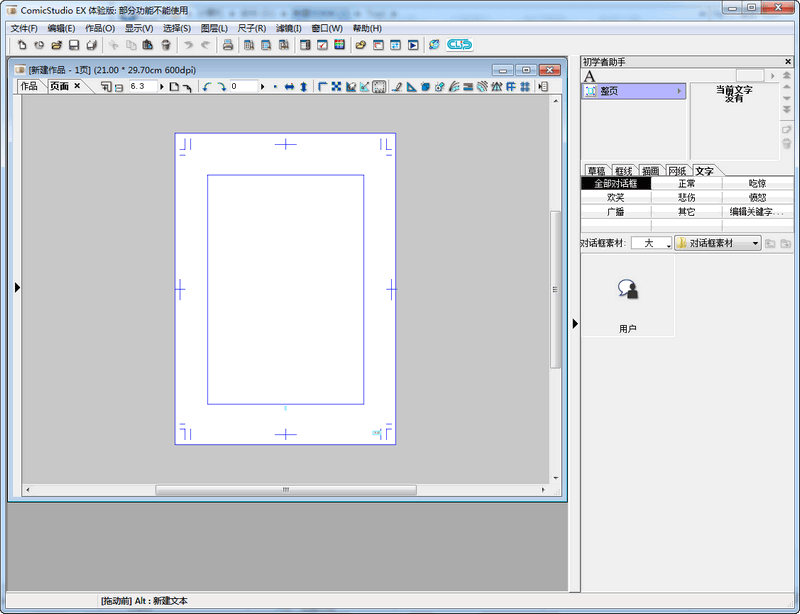Open the 网纸 tab in the beginner assistant
Screen dimensions: 800x614
click(676, 169)
